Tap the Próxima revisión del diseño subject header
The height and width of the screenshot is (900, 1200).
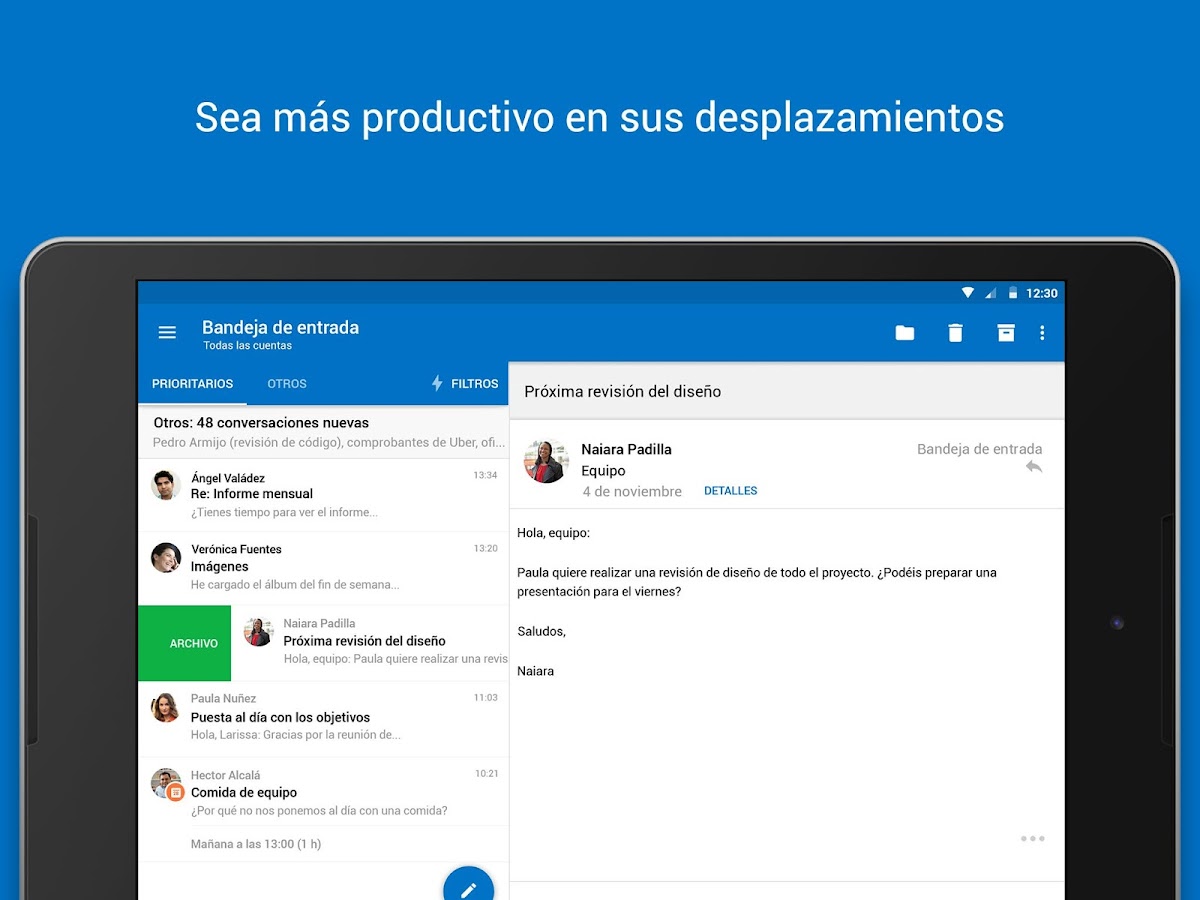(x=623, y=392)
